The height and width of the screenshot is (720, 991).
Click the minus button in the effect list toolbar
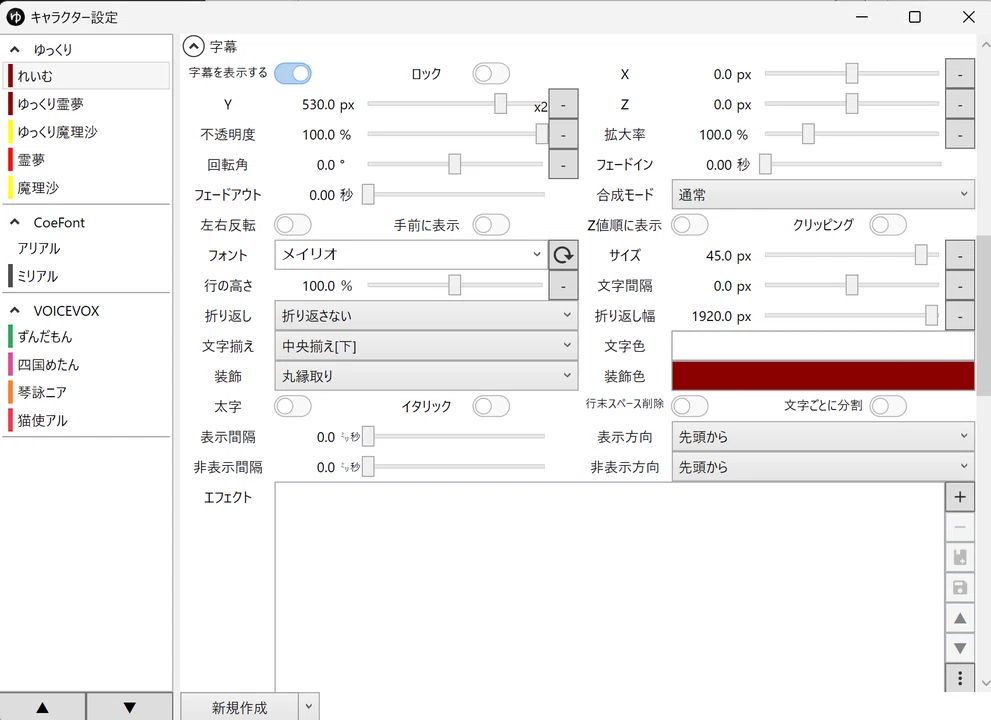pos(959,527)
